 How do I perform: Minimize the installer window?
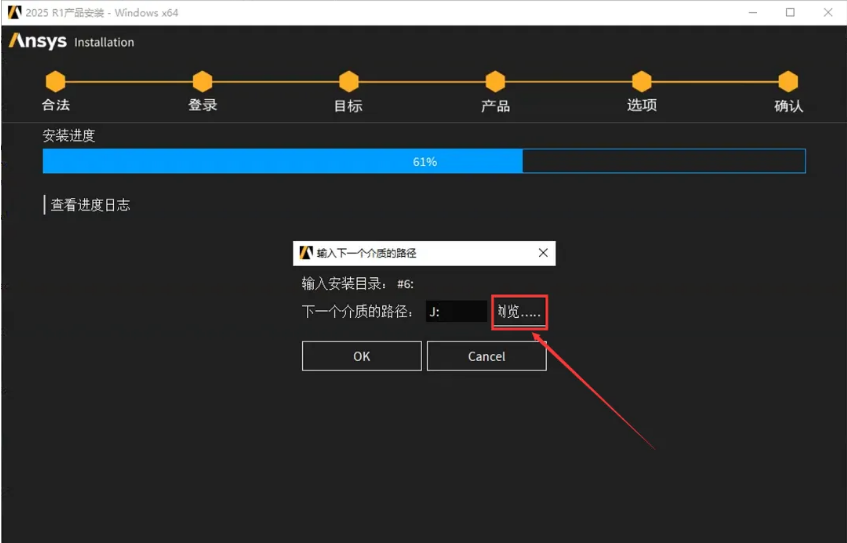click(x=752, y=12)
